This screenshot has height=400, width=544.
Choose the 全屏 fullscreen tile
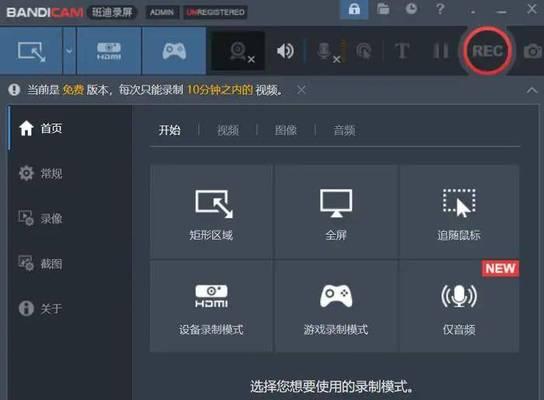pyautogui.click(x=336, y=211)
